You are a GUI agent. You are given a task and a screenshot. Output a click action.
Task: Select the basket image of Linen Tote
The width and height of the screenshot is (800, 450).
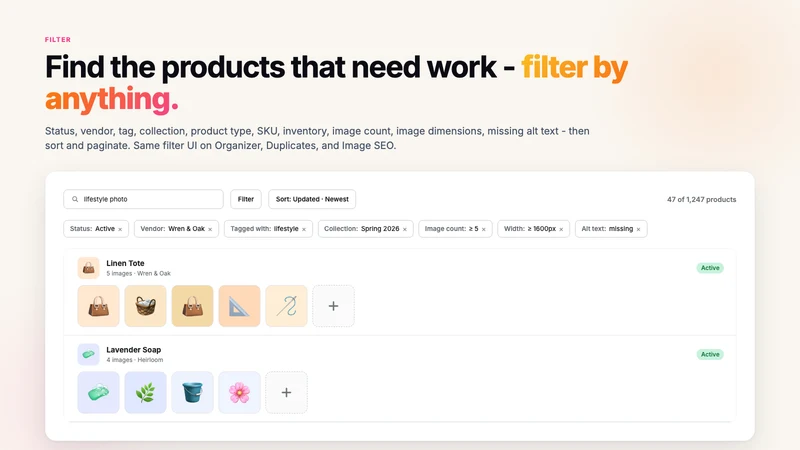click(x=145, y=306)
